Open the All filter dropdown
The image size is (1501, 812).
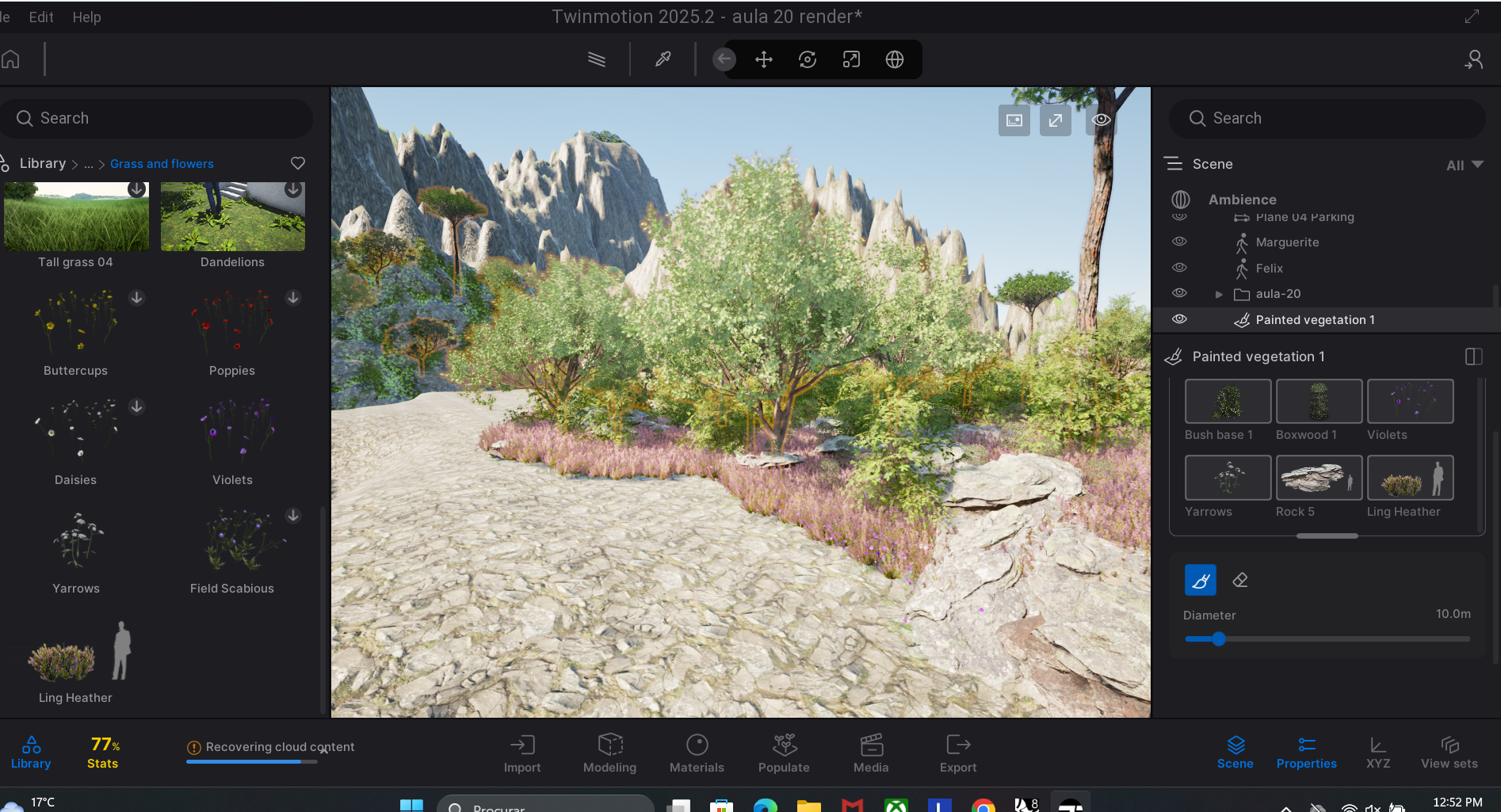1465,165
